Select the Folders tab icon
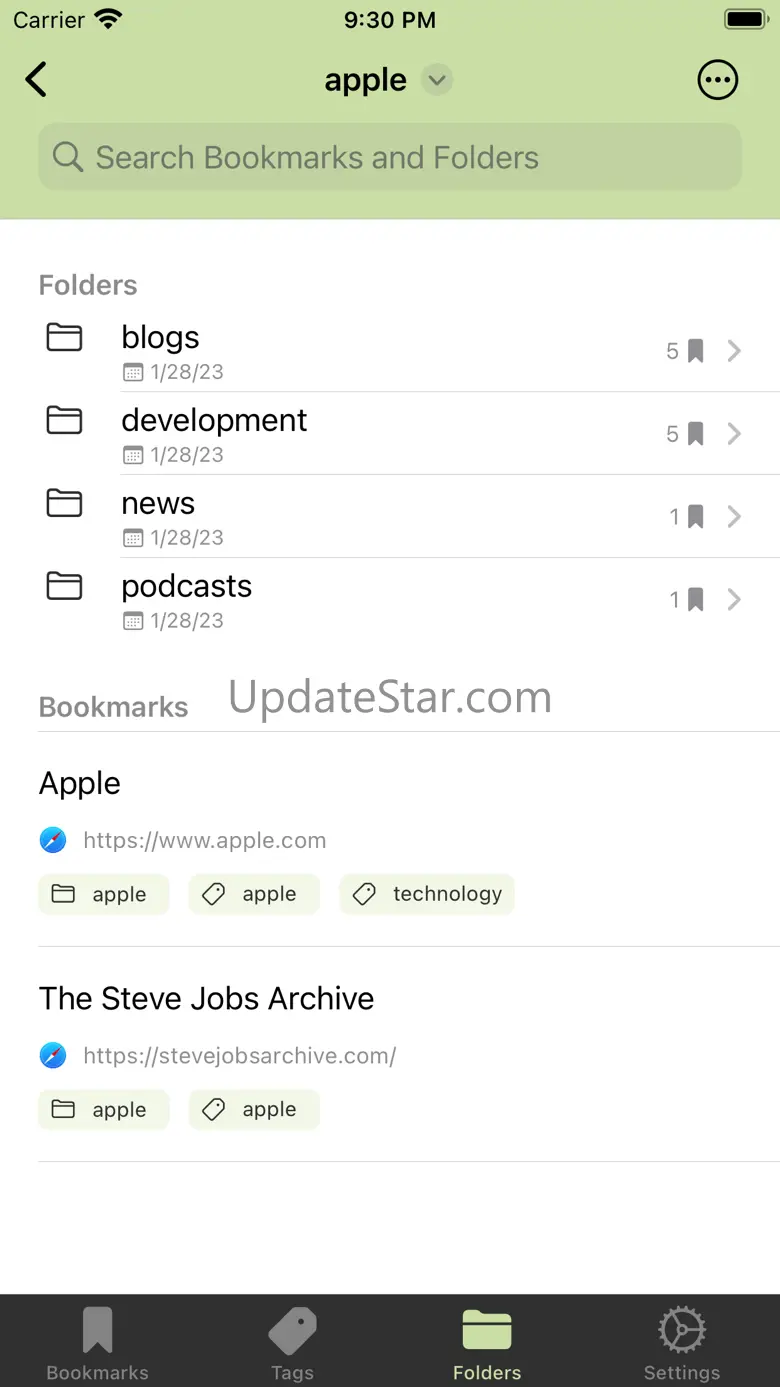780x1387 pixels. coord(487,1330)
